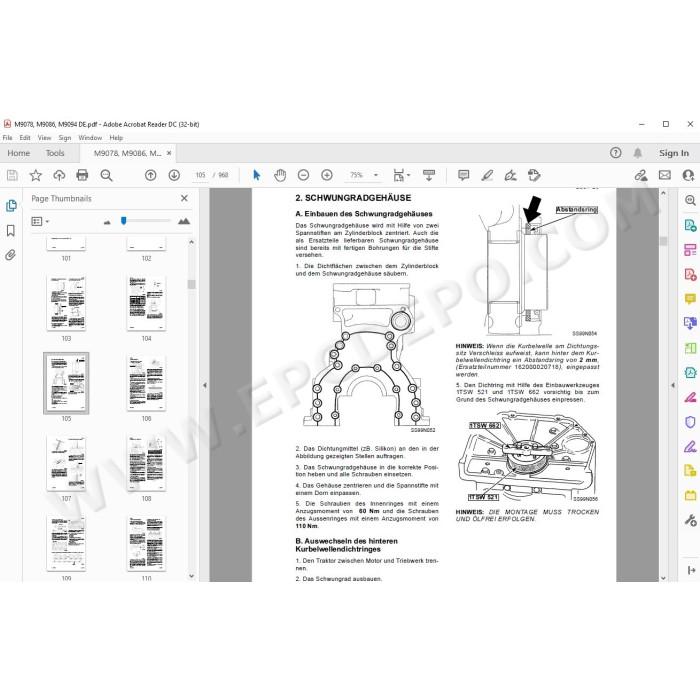Open More Tools wrench icon
This screenshot has width=700, height=700.
(690, 520)
